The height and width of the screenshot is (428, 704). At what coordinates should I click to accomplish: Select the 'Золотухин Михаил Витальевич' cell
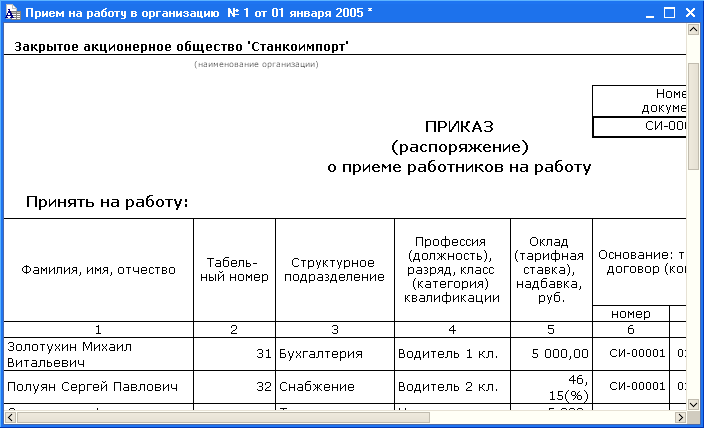pos(98,354)
